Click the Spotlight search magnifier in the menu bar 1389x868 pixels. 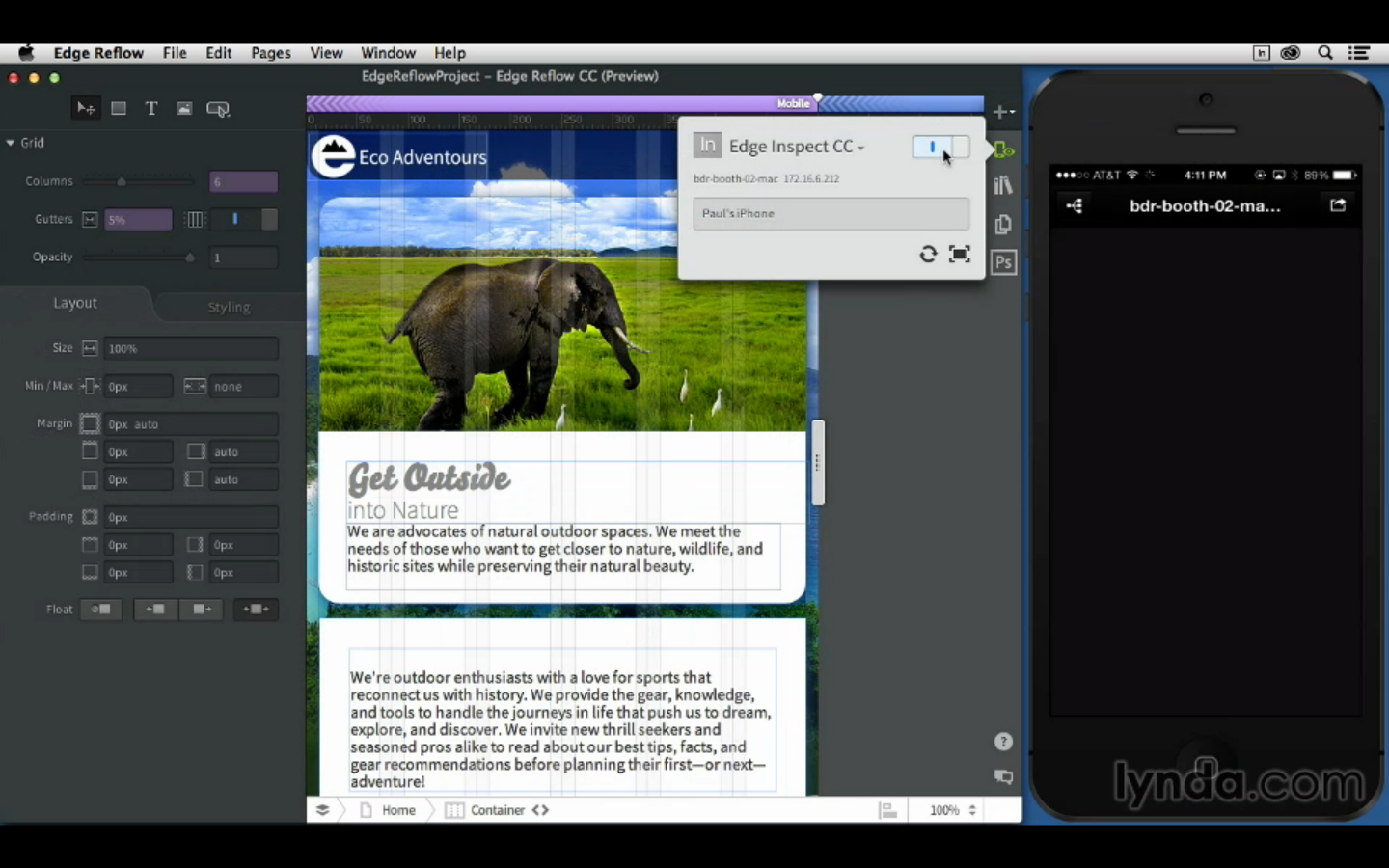(x=1325, y=53)
